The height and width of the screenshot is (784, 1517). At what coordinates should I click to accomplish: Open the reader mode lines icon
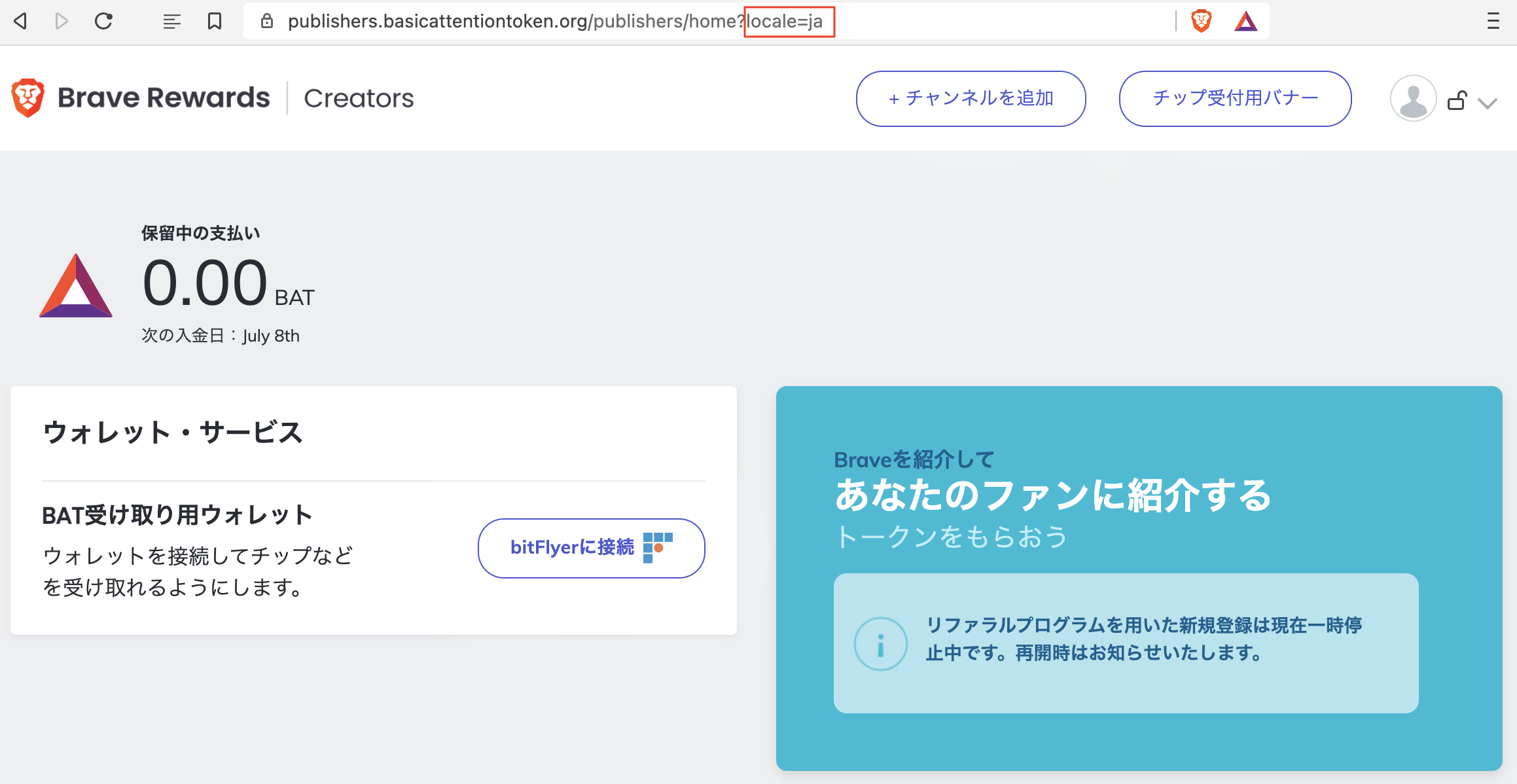[x=171, y=22]
